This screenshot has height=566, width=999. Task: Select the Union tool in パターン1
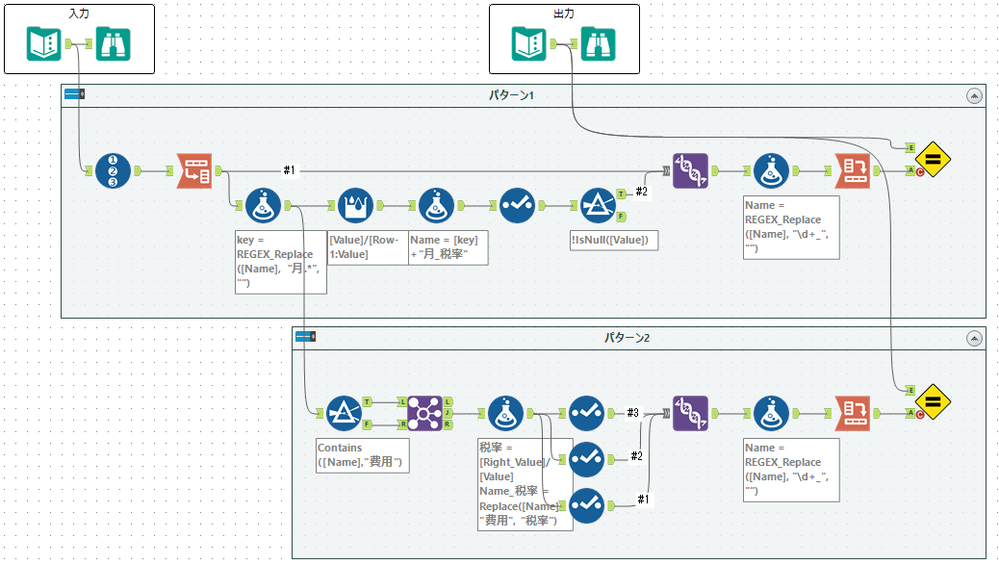click(691, 171)
